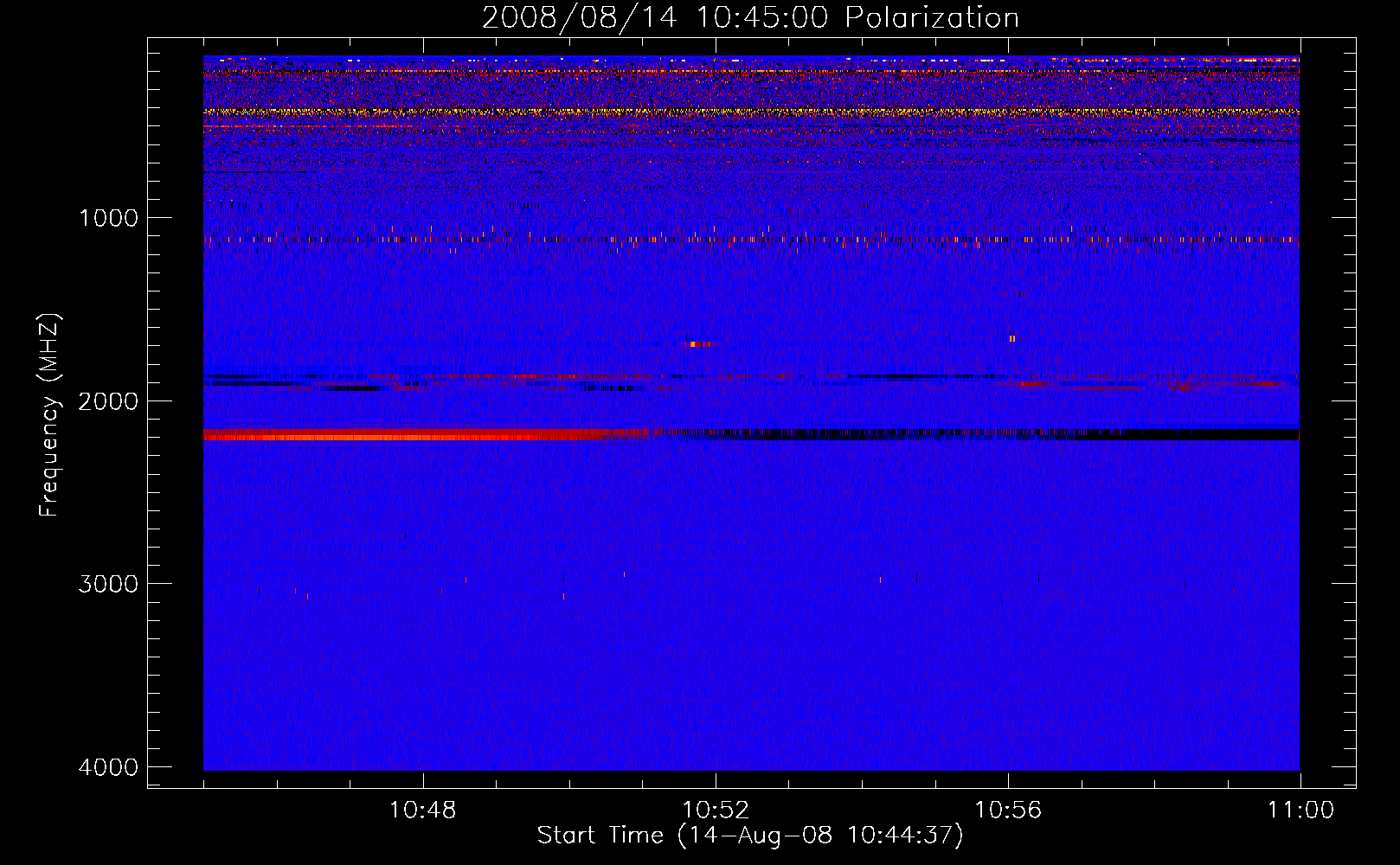Click the thick red-to-black horizontal band in the spectrogram
This screenshot has height=865, width=1400.
[751, 434]
